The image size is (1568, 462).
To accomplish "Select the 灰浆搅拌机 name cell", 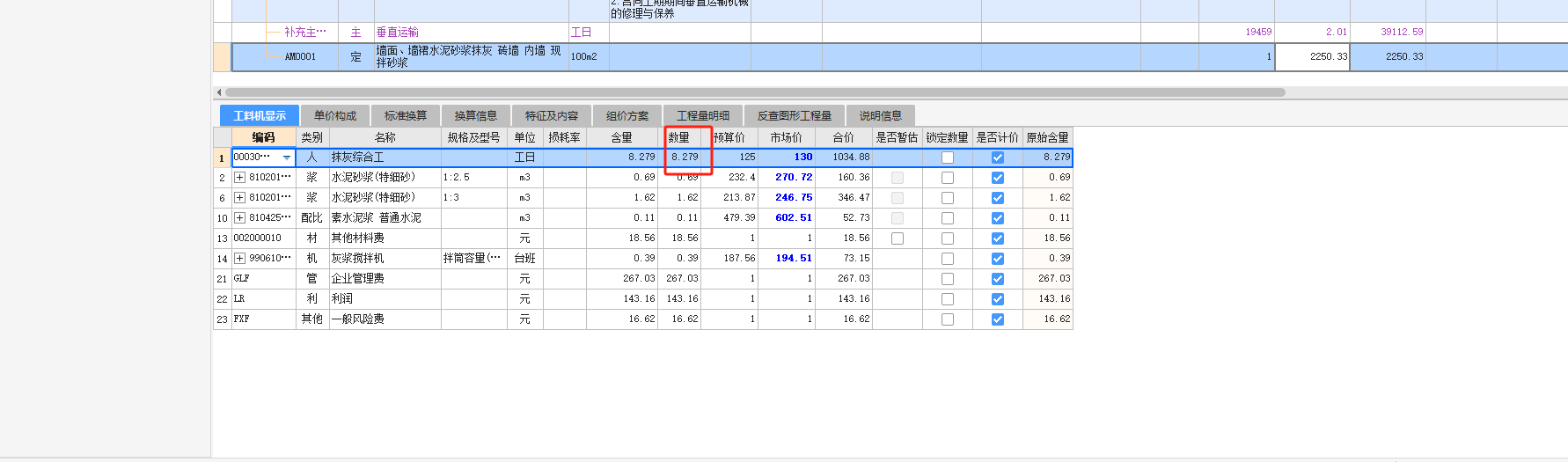I will coord(385,259).
